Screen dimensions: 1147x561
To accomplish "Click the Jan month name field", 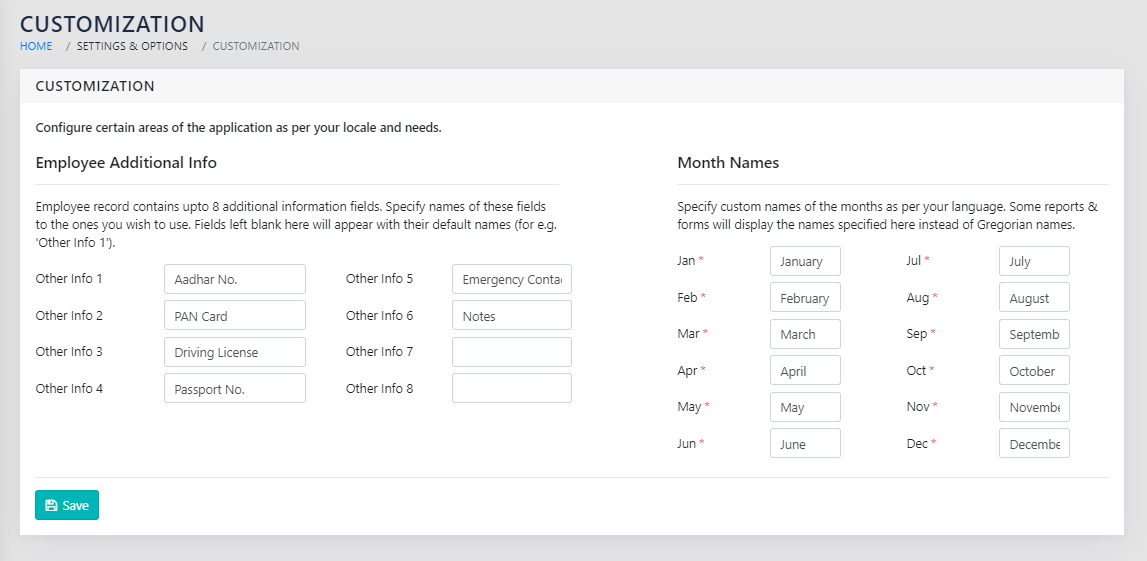I will 805,261.
